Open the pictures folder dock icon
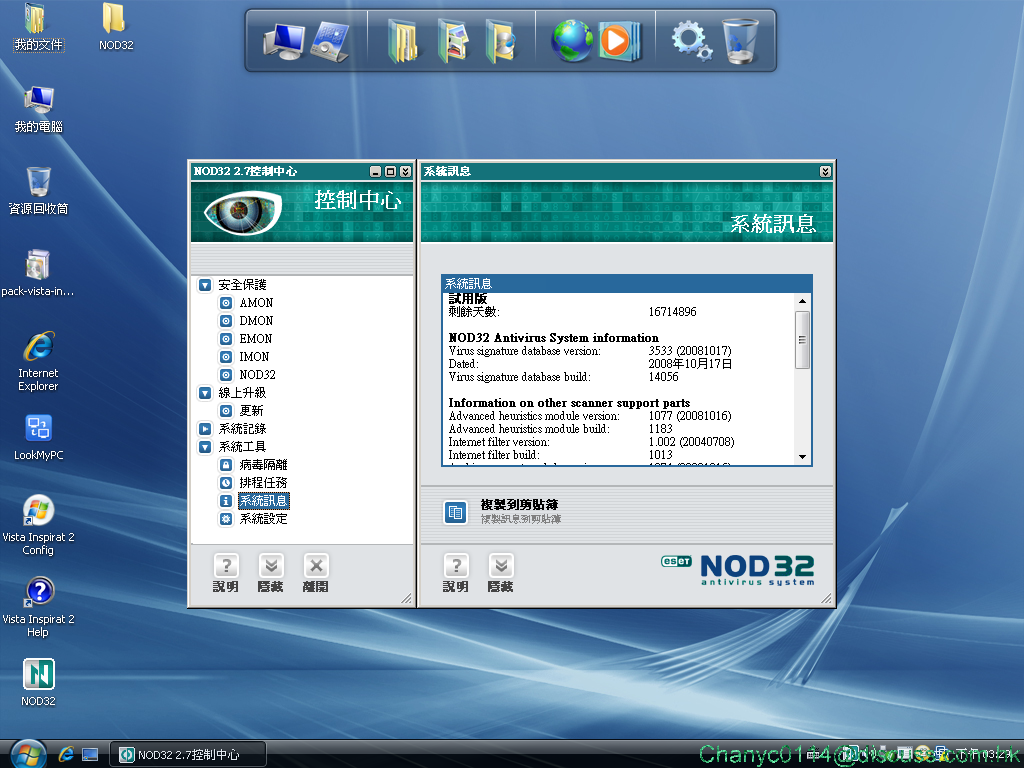The width and height of the screenshot is (1024, 768). click(453, 40)
